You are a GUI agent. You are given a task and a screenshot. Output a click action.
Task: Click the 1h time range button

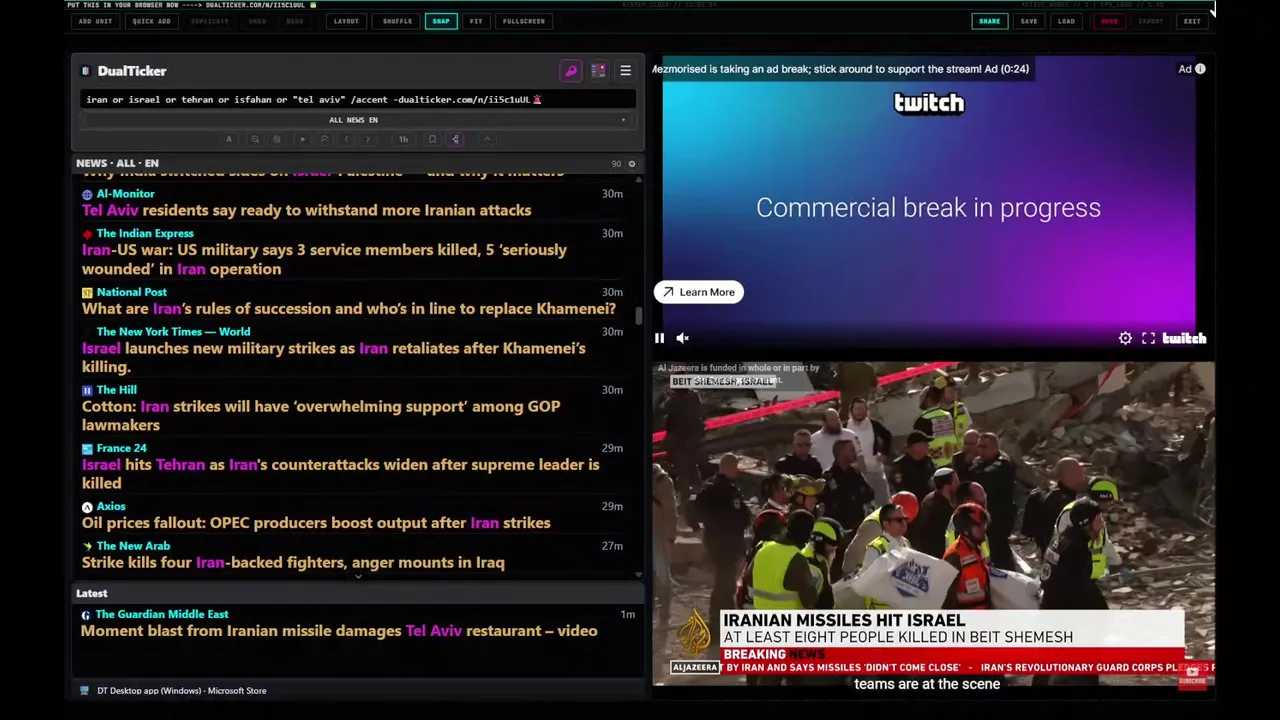(403, 139)
